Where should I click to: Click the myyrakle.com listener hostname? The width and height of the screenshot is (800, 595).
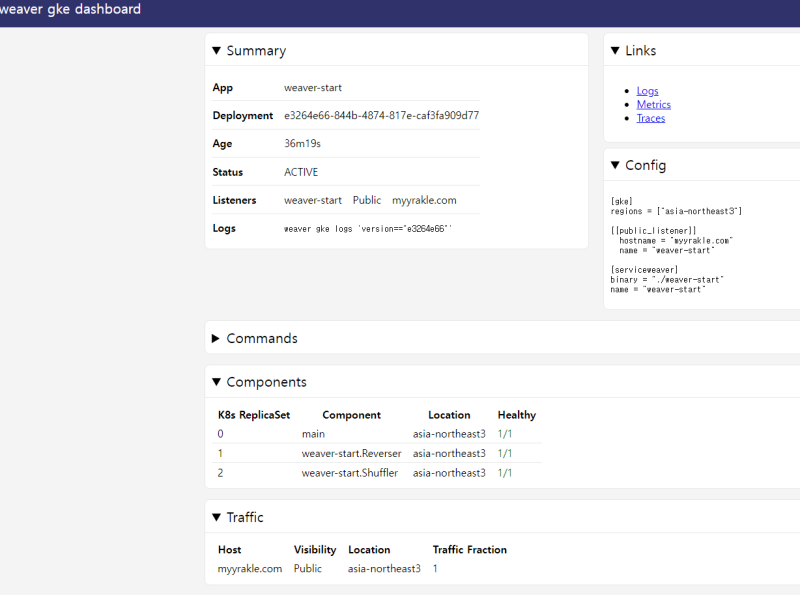tap(424, 201)
